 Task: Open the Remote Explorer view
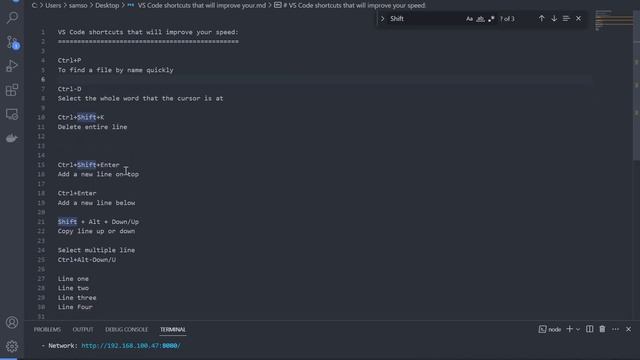coord(12,114)
